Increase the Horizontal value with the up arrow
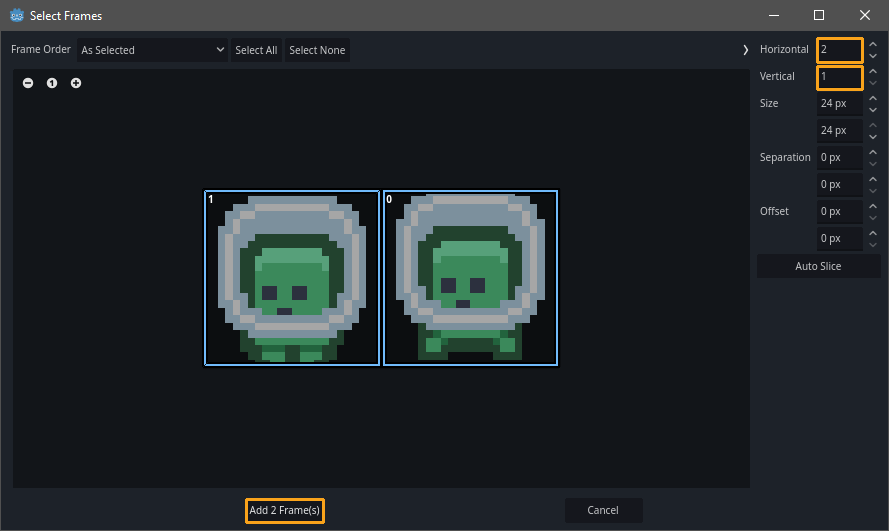The height and width of the screenshot is (531, 889). (x=873, y=44)
